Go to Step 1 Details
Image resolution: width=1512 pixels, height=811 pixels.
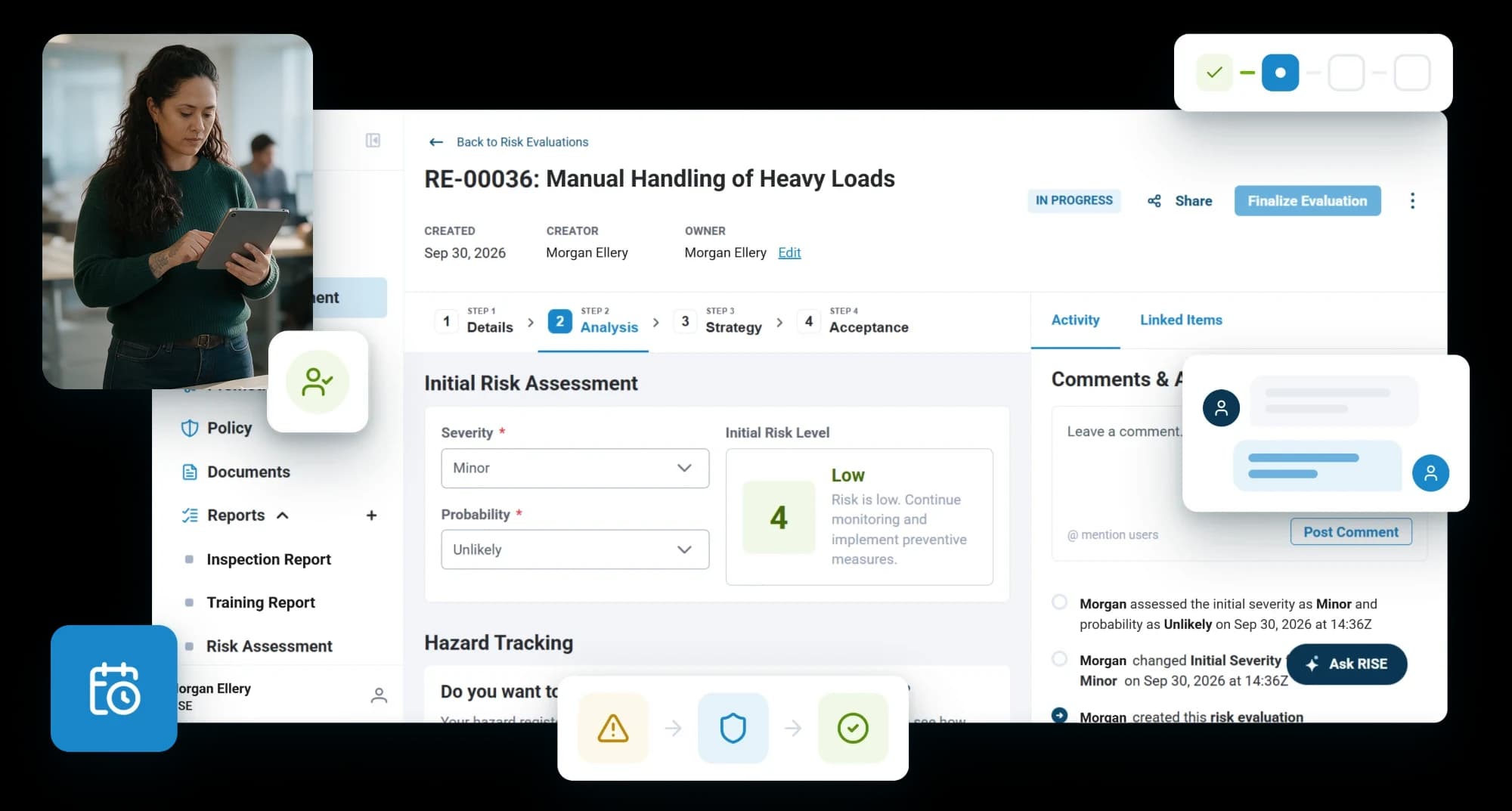tap(476, 321)
